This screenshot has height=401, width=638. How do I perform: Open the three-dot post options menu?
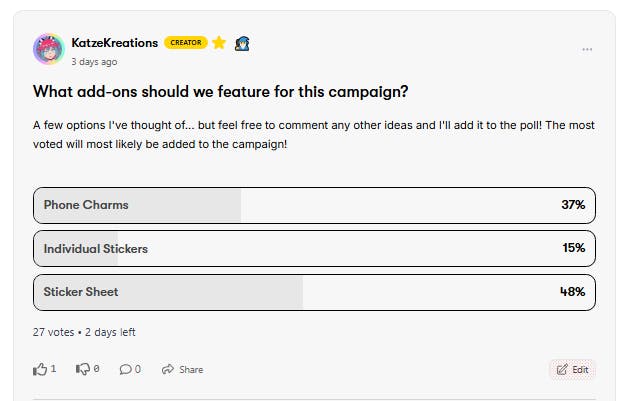pyautogui.click(x=587, y=49)
